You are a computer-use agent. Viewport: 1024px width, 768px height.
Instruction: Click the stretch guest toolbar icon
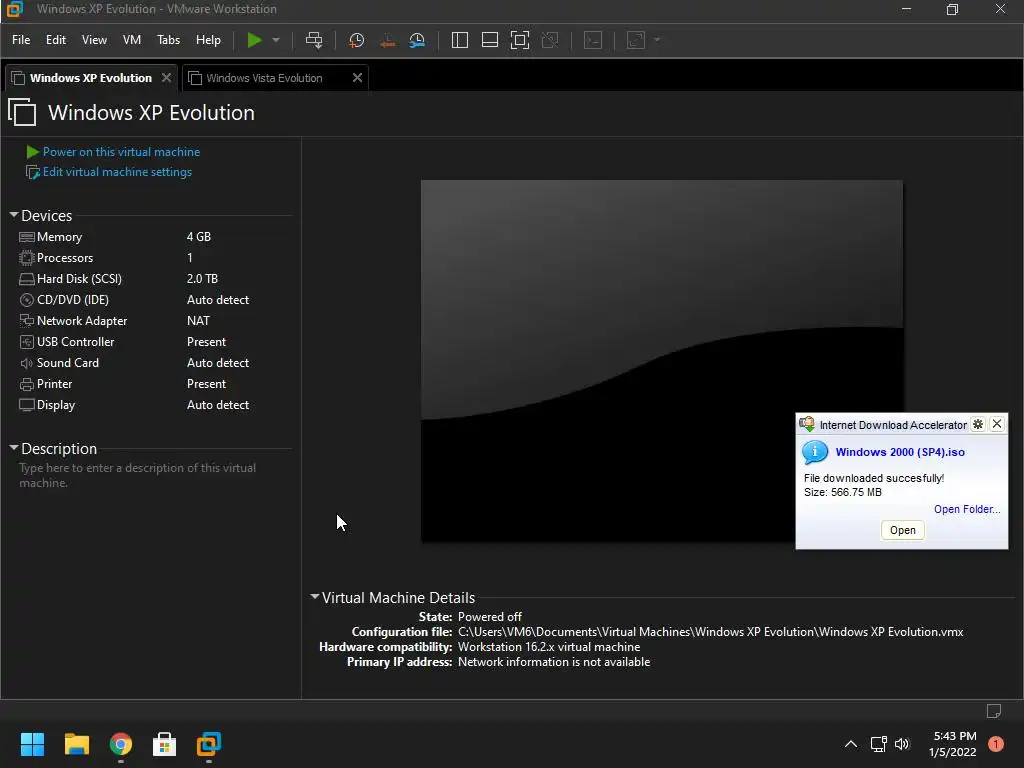tap(636, 40)
